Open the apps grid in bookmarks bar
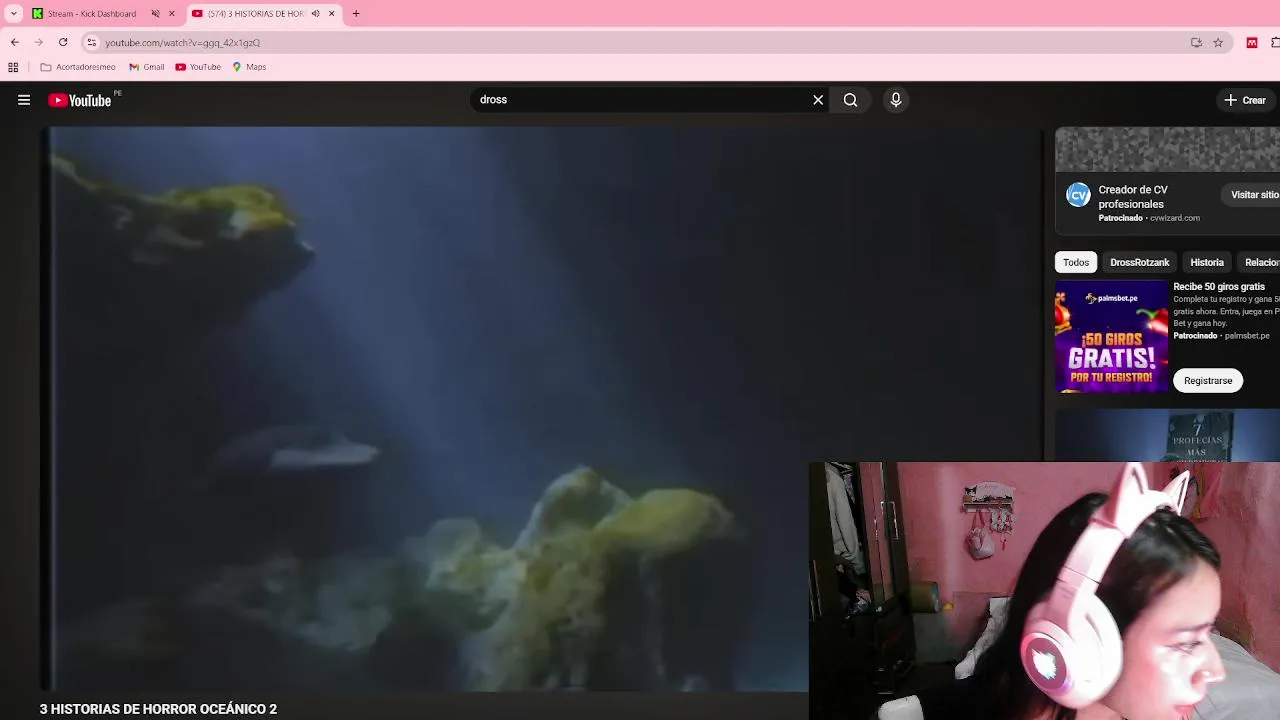 pyautogui.click(x=13, y=67)
